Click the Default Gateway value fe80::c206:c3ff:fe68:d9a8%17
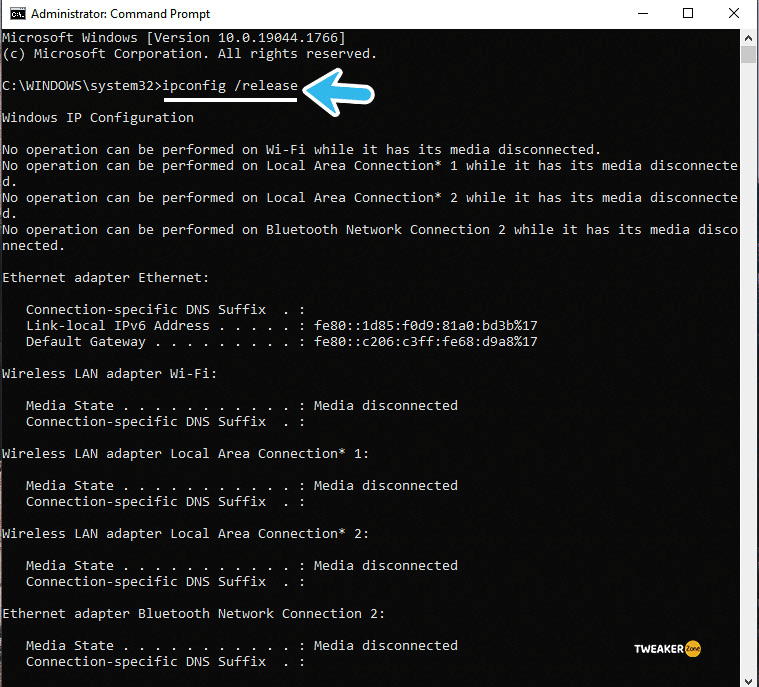Viewport: 759px width, 687px height. (425, 342)
